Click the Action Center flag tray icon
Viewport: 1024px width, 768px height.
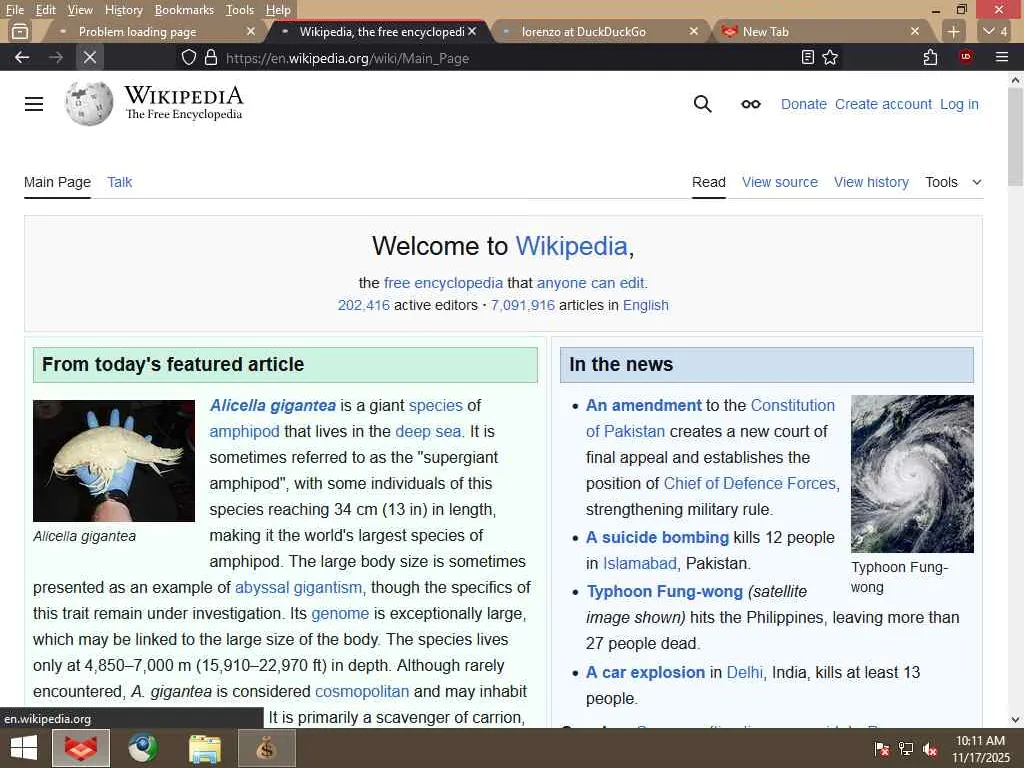click(x=881, y=749)
